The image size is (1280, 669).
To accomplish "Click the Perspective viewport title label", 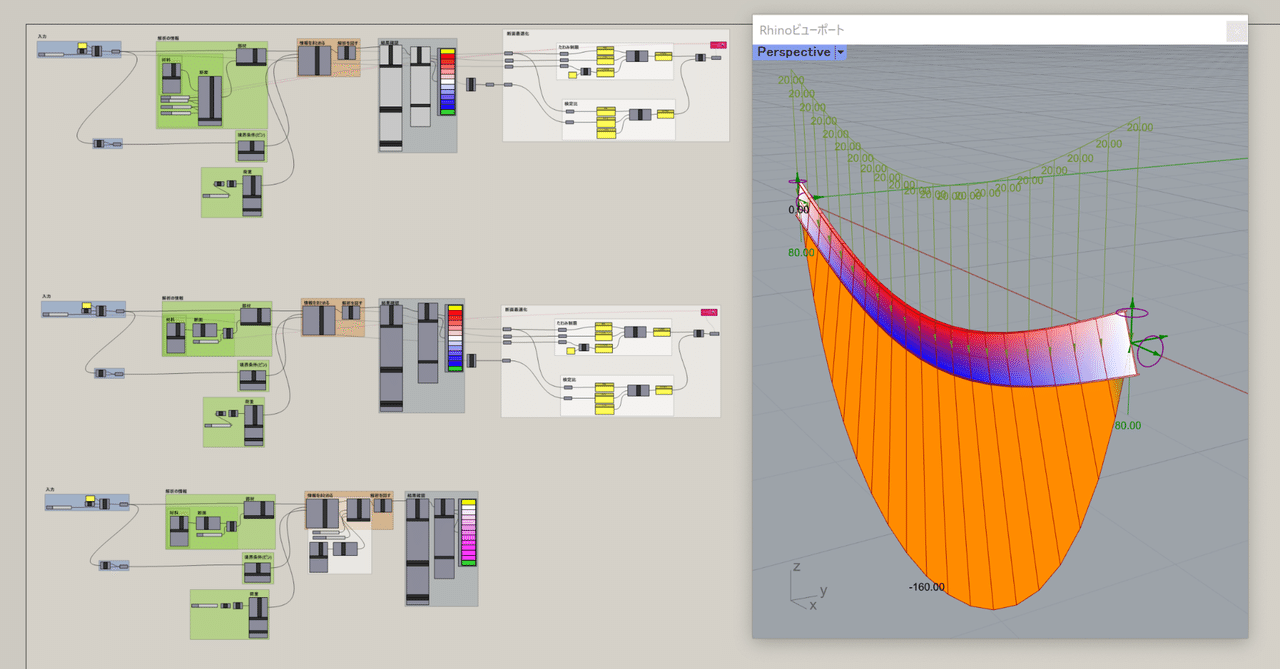I will click(x=794, y=52).
